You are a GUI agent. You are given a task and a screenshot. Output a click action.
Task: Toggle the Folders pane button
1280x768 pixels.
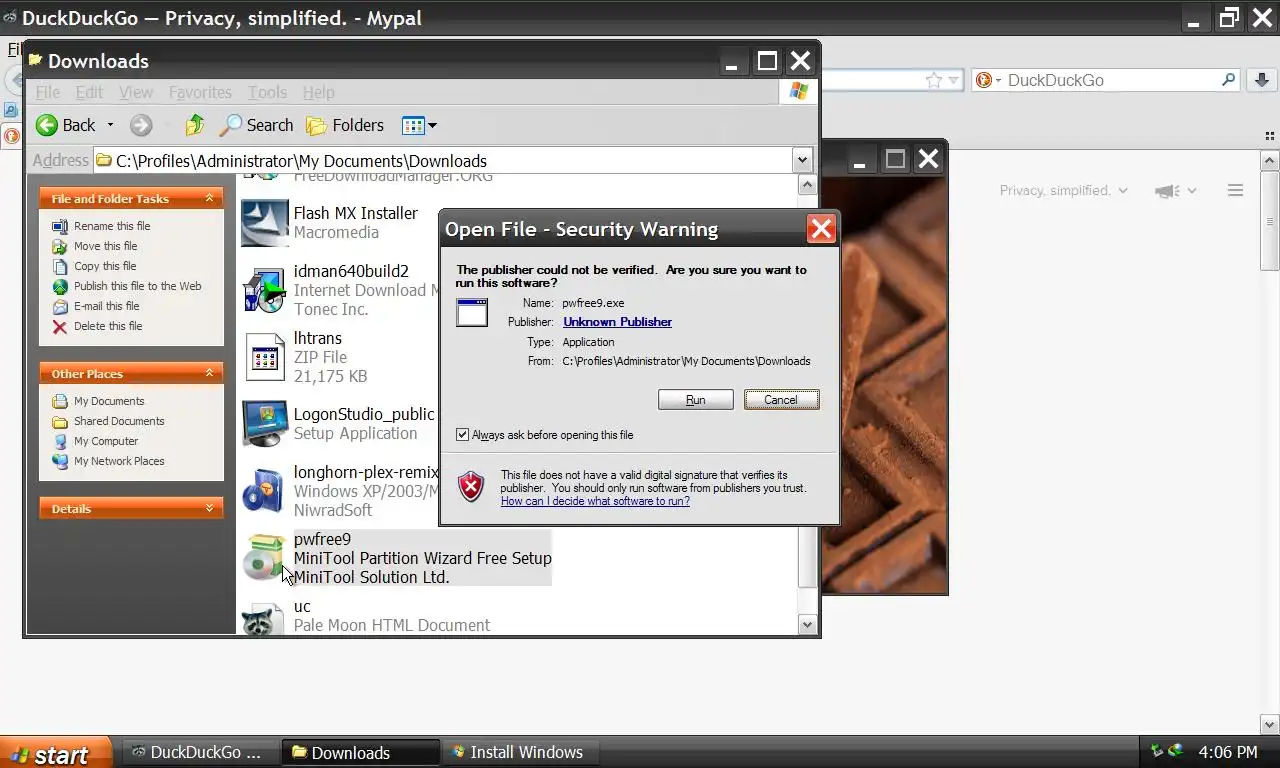click(345, 125)
